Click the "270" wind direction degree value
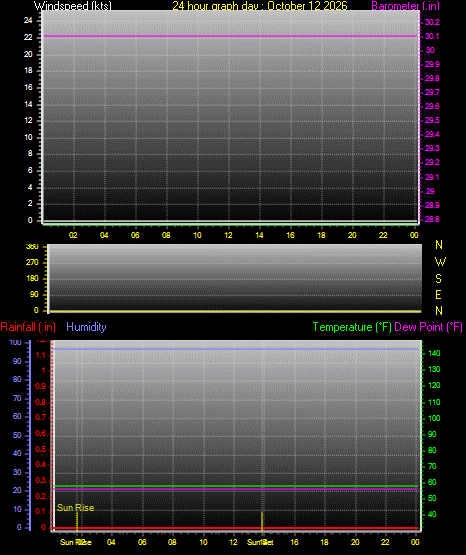 (32, 262)
